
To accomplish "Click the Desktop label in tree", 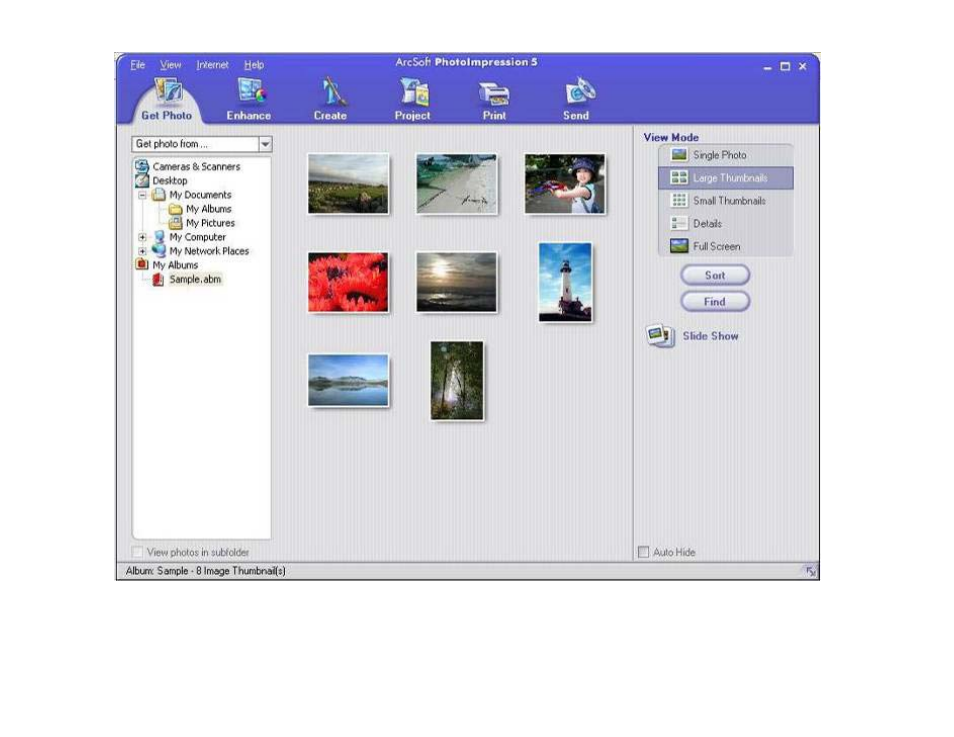I will pos(170,181).
